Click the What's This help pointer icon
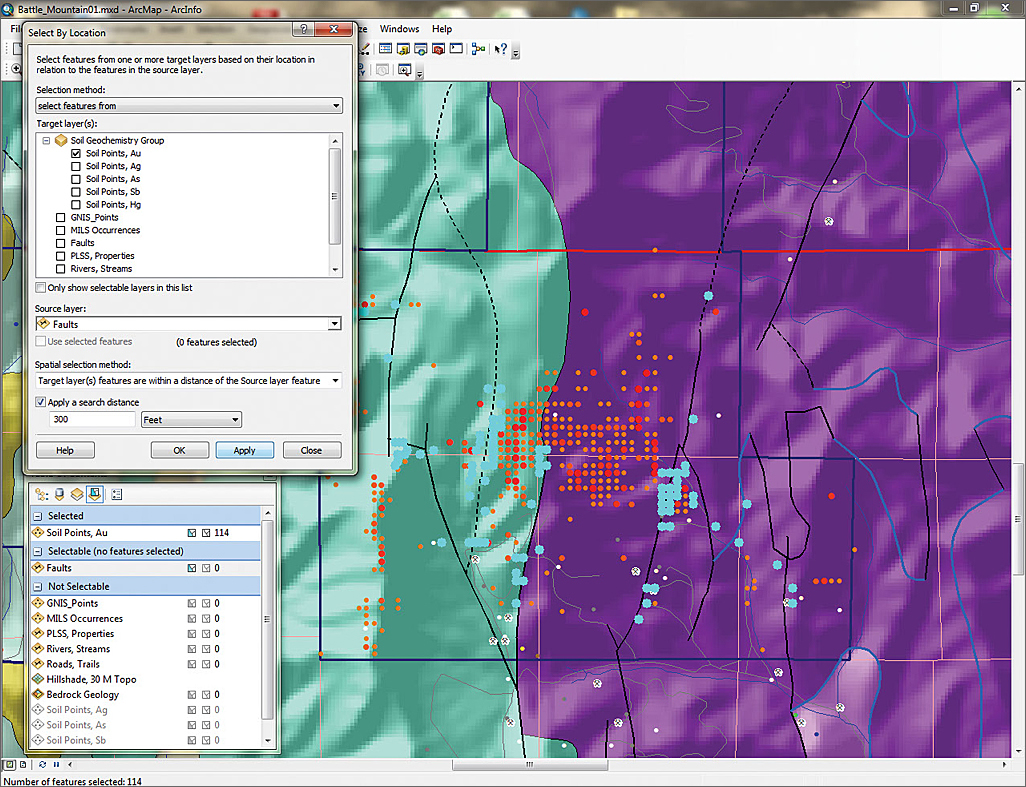Viewport: 1026px width, 787px height. [500, 49]
